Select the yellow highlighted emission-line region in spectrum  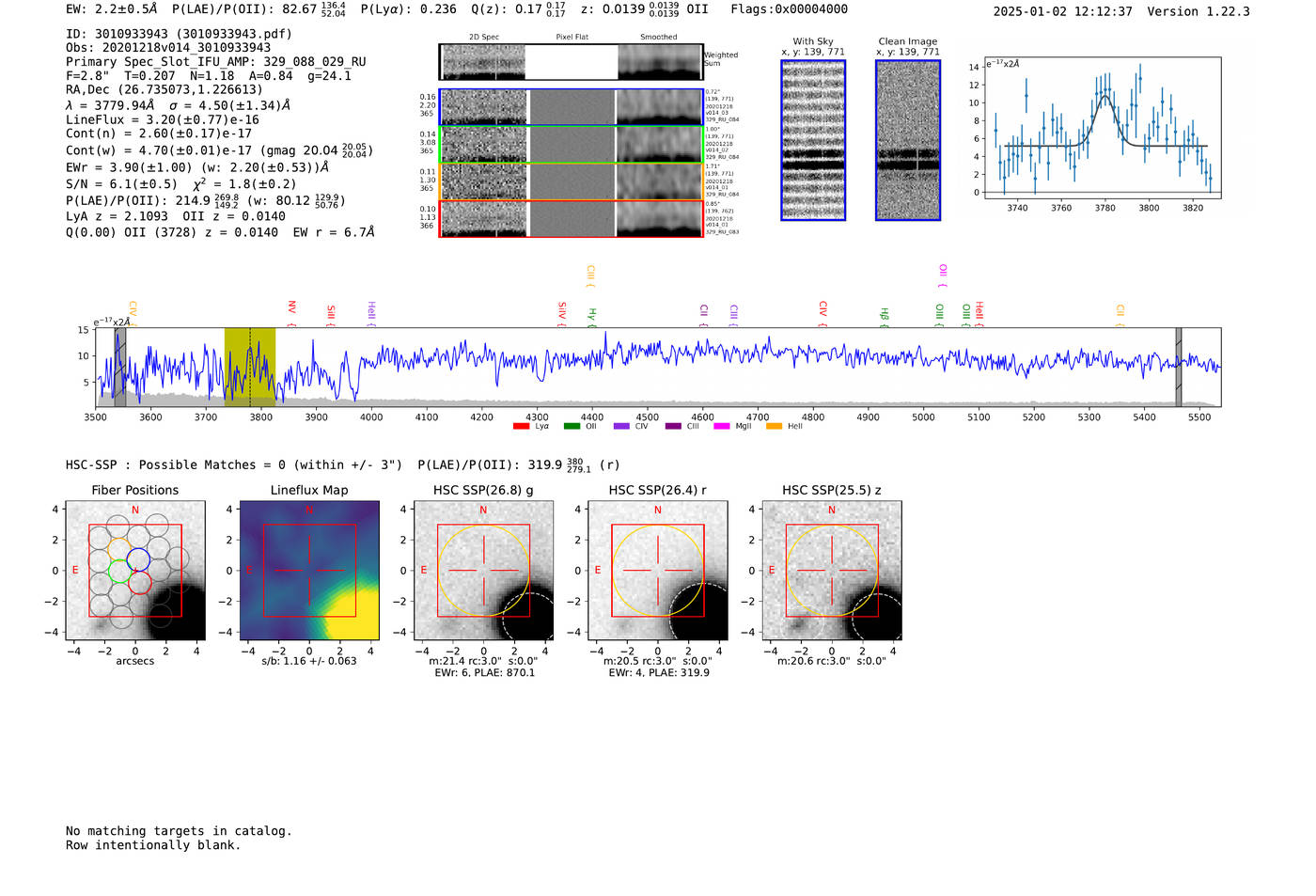point(250,367)
